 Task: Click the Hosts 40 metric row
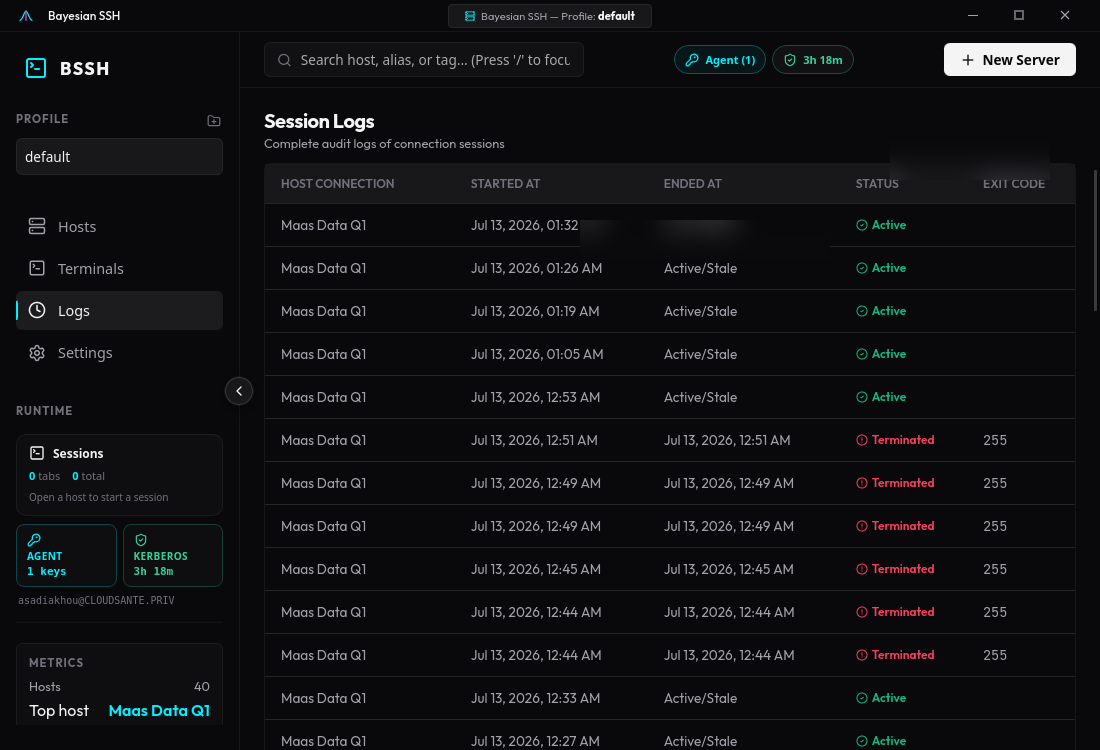[119, 687]
